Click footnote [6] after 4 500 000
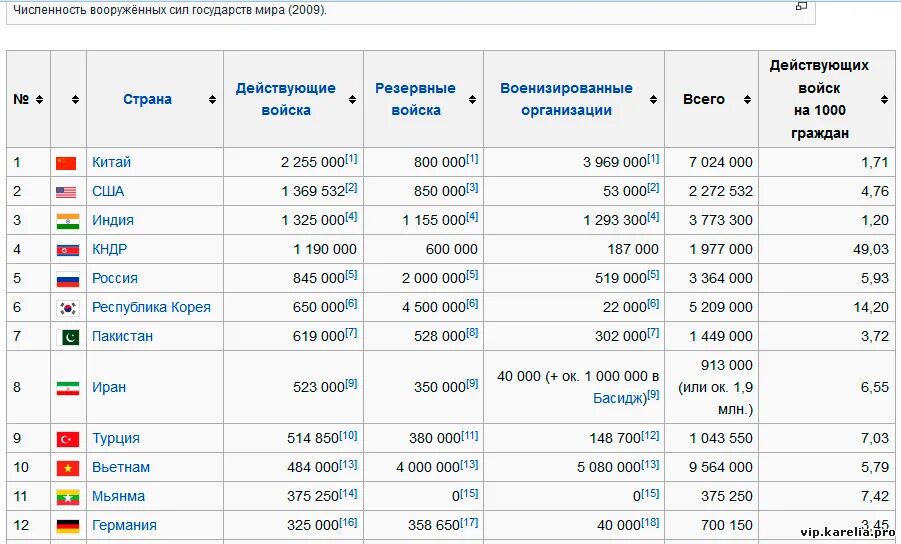This screenshot has width=901, height=544. pos(472,303)
